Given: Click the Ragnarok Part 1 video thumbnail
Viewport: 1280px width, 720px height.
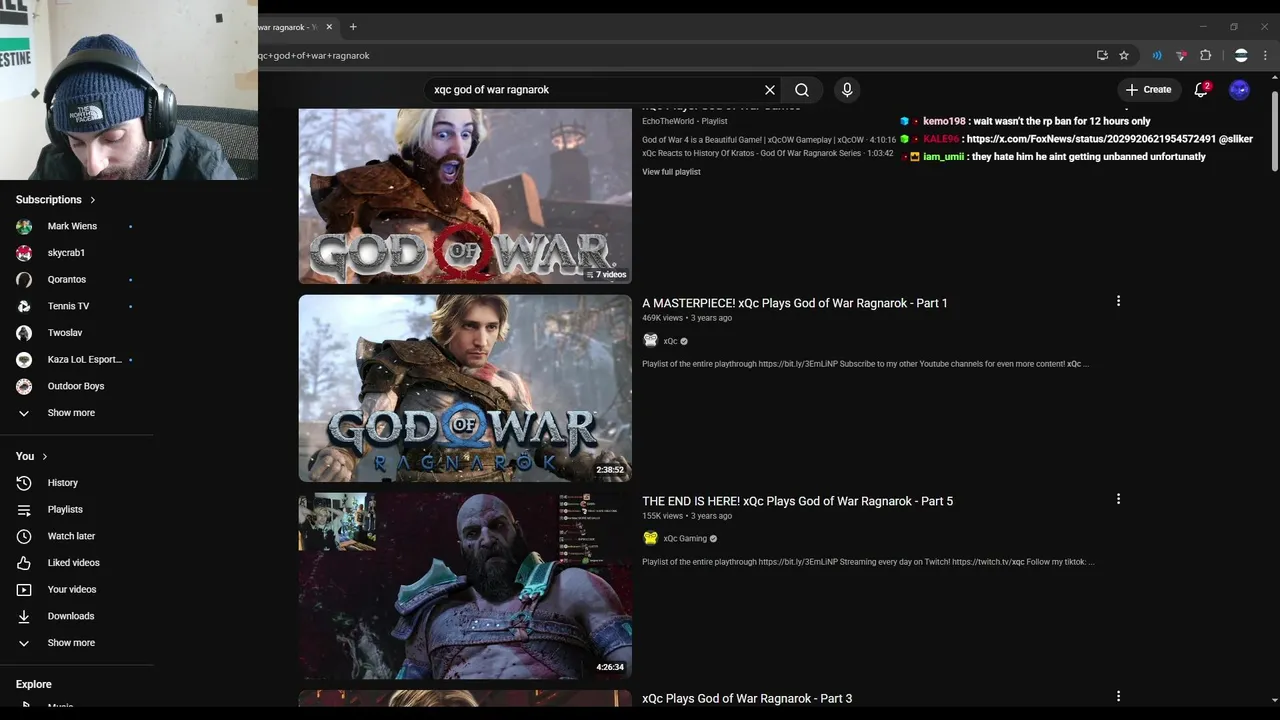Looking at the screenshot, I should (x=465, y=388).
